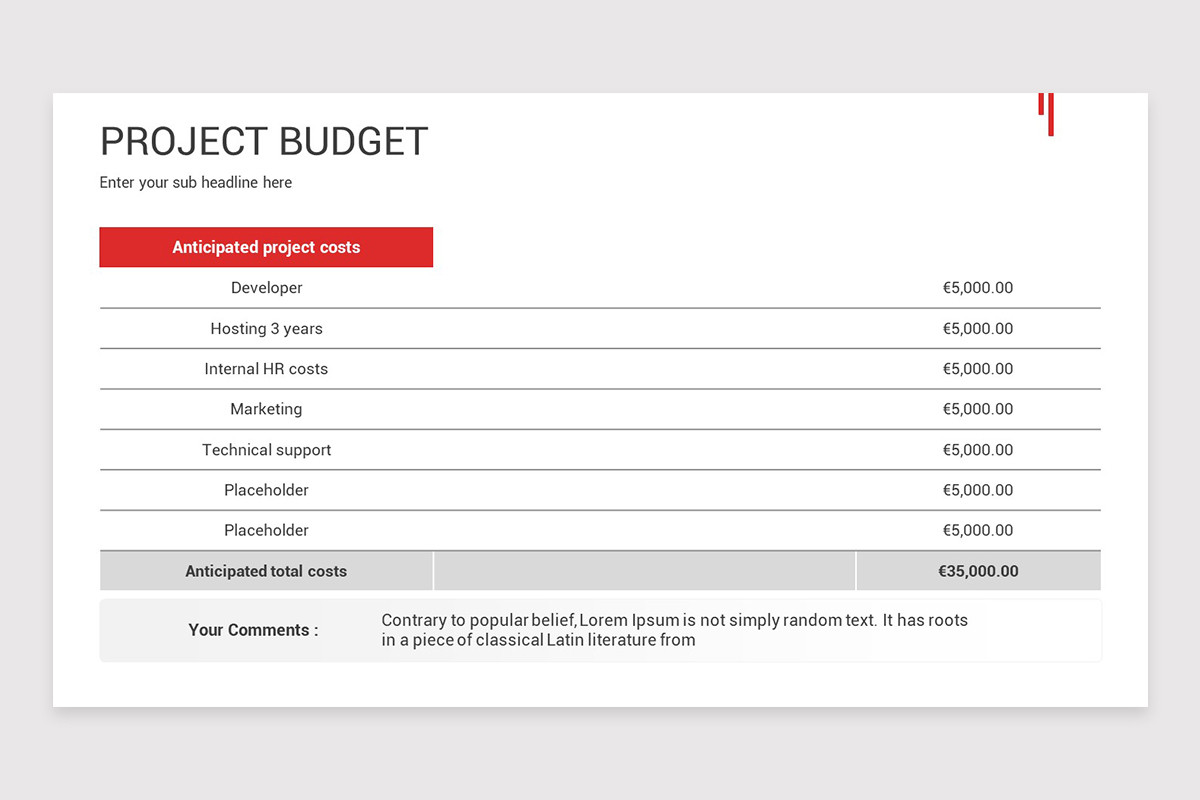Select the empty gray cell in total row
1200x800 pixels.
click(x=645, y=571)
